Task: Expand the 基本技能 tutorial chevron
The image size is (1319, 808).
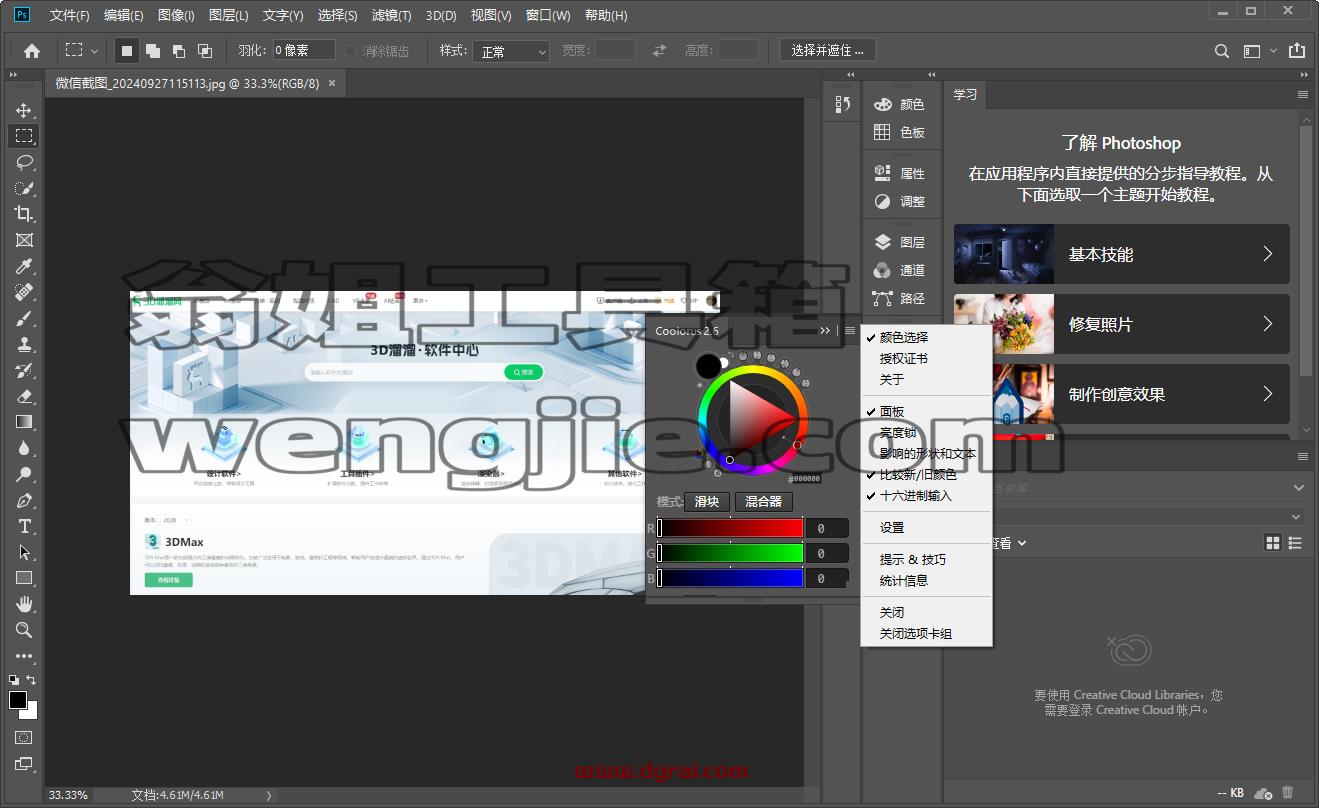Action: pyautogui.click(x=1267, y=254)
